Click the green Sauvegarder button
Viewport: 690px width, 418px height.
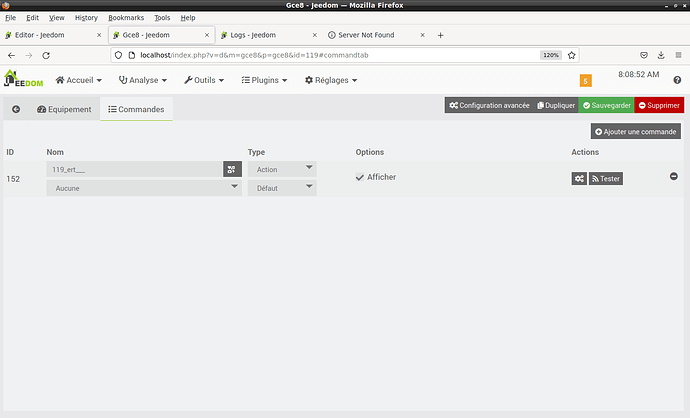(606, 105)
